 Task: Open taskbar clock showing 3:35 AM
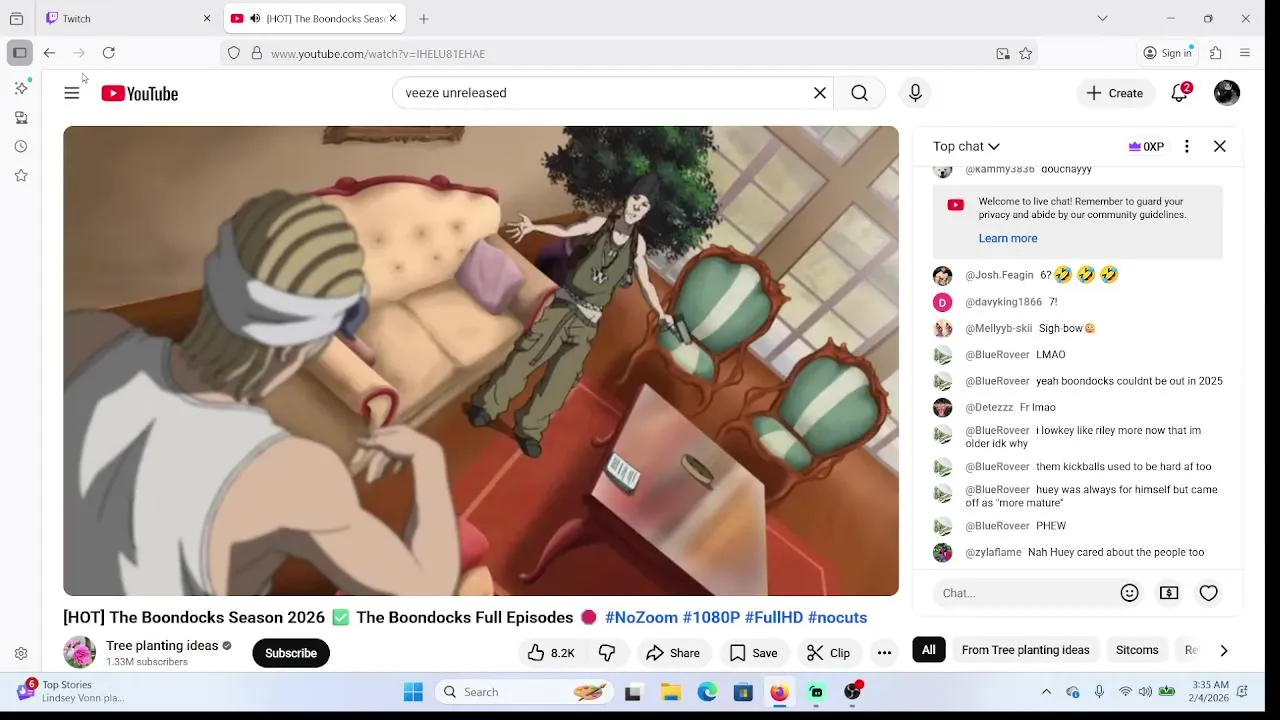(x=1210, y=691)
